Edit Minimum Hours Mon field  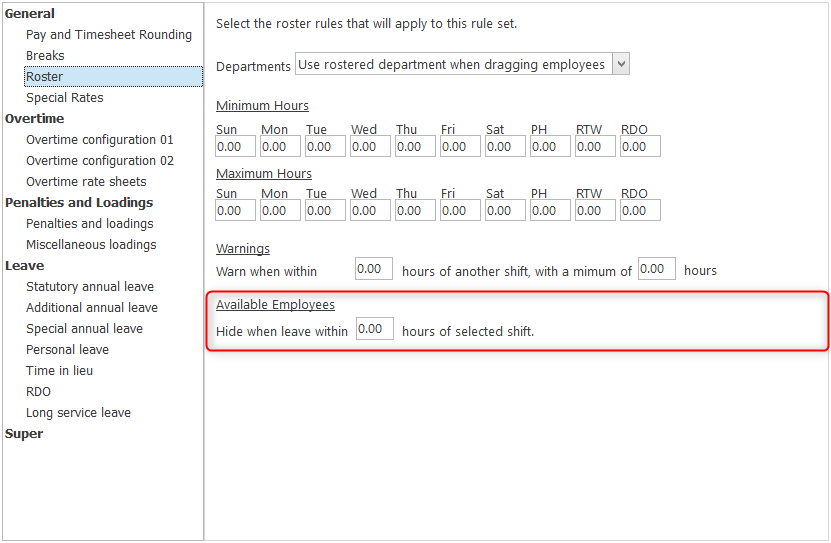(x=280, y=146)
